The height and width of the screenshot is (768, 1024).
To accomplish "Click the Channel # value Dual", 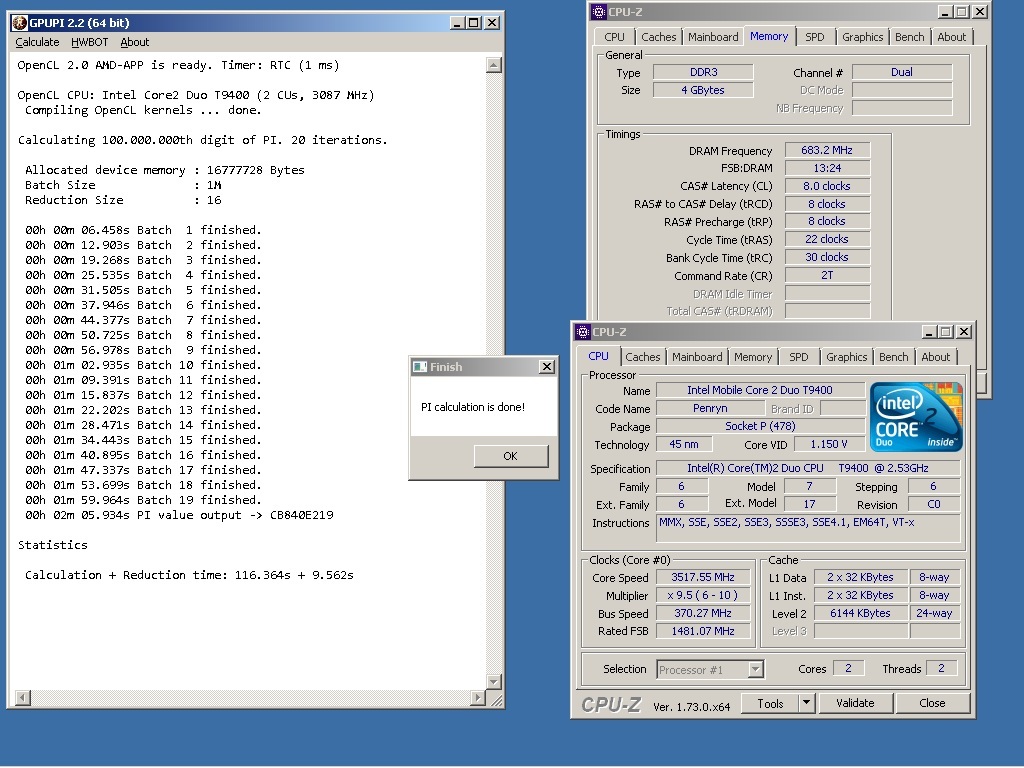I will [x=902, y=72].
